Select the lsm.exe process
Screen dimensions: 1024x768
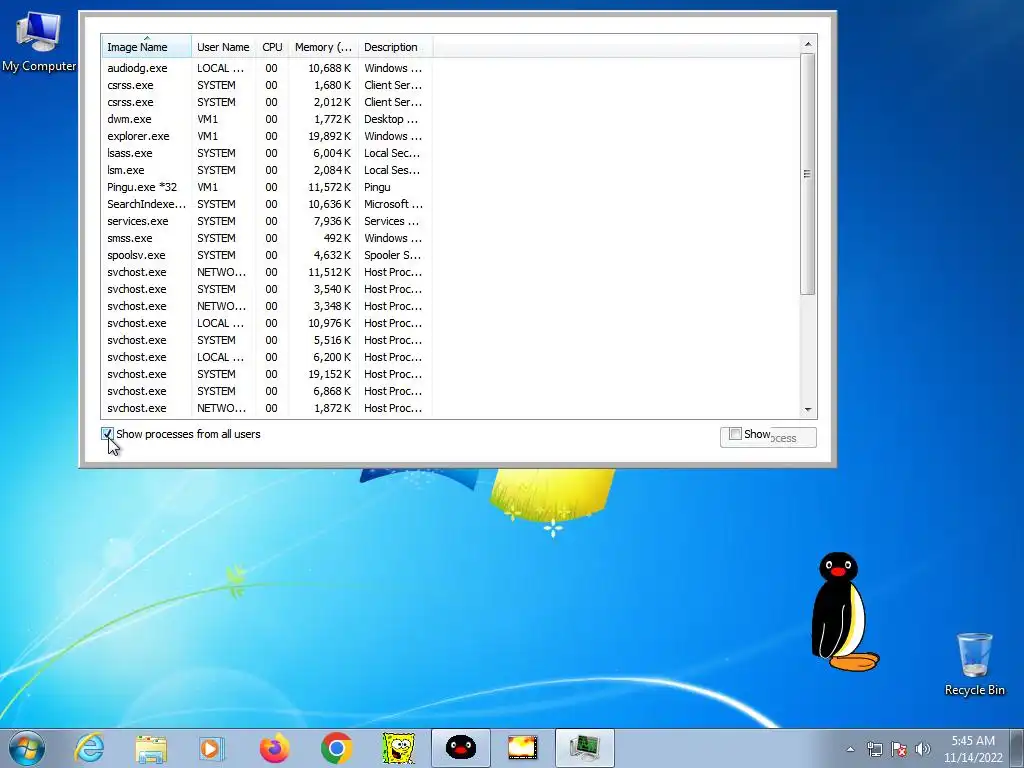tap(266, 170)
